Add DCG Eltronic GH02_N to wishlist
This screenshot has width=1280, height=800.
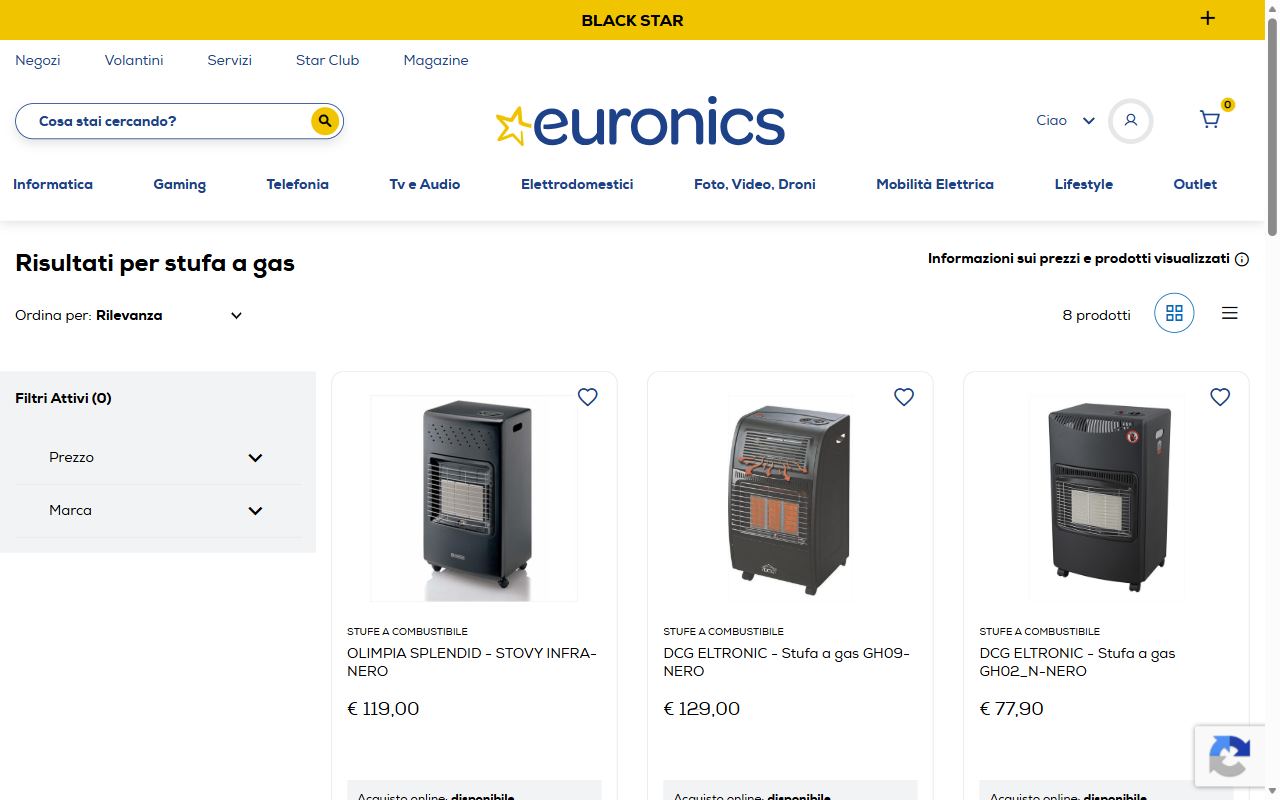(1220, 397)
